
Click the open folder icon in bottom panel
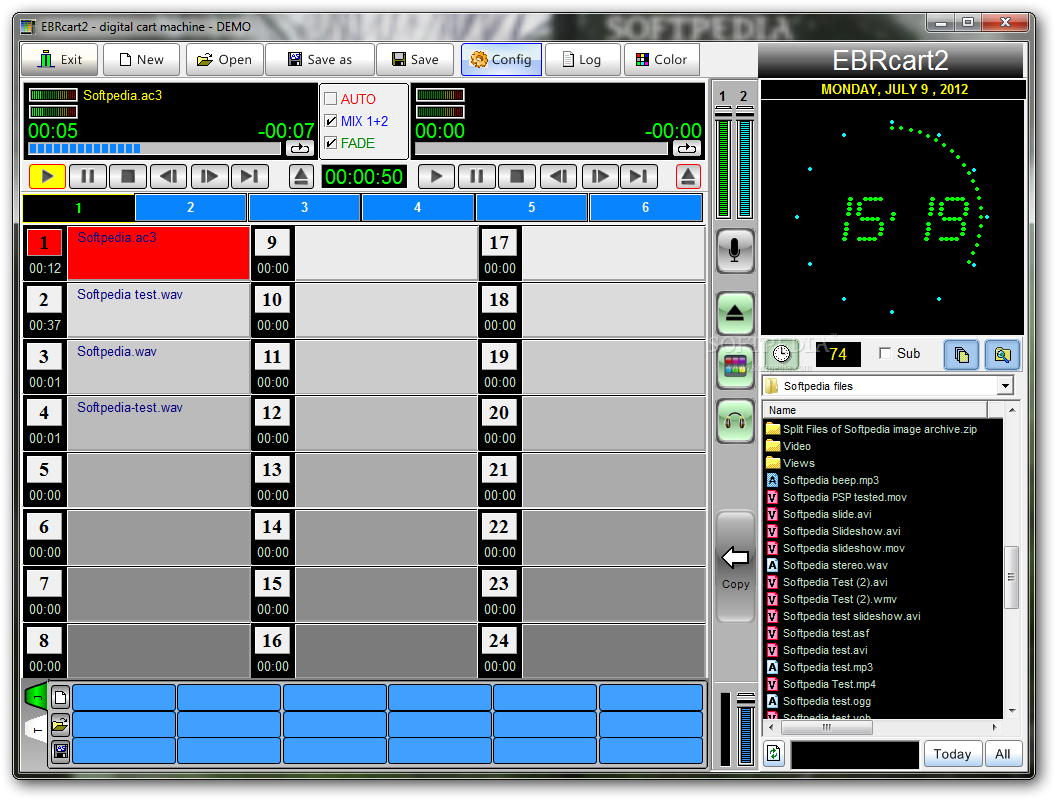pos(61,725)
